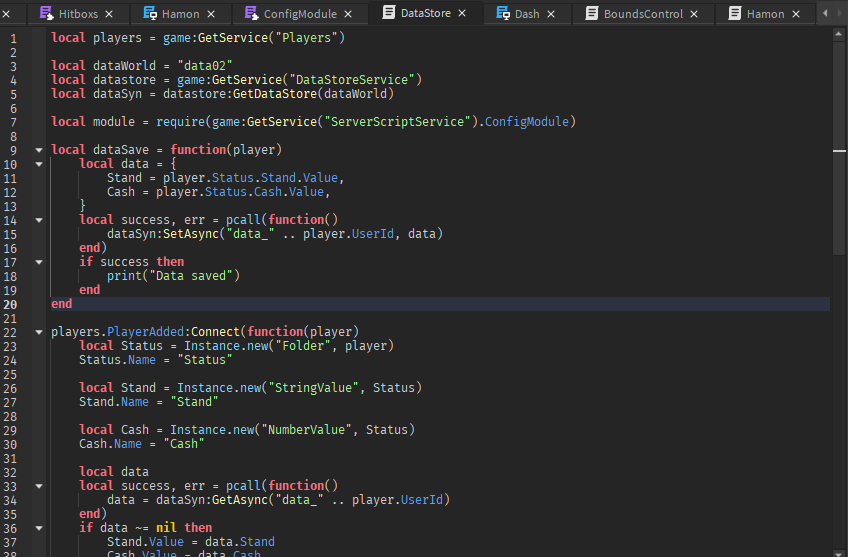Click player.Status.Cash.Value on line 12

tap(240, 192)
